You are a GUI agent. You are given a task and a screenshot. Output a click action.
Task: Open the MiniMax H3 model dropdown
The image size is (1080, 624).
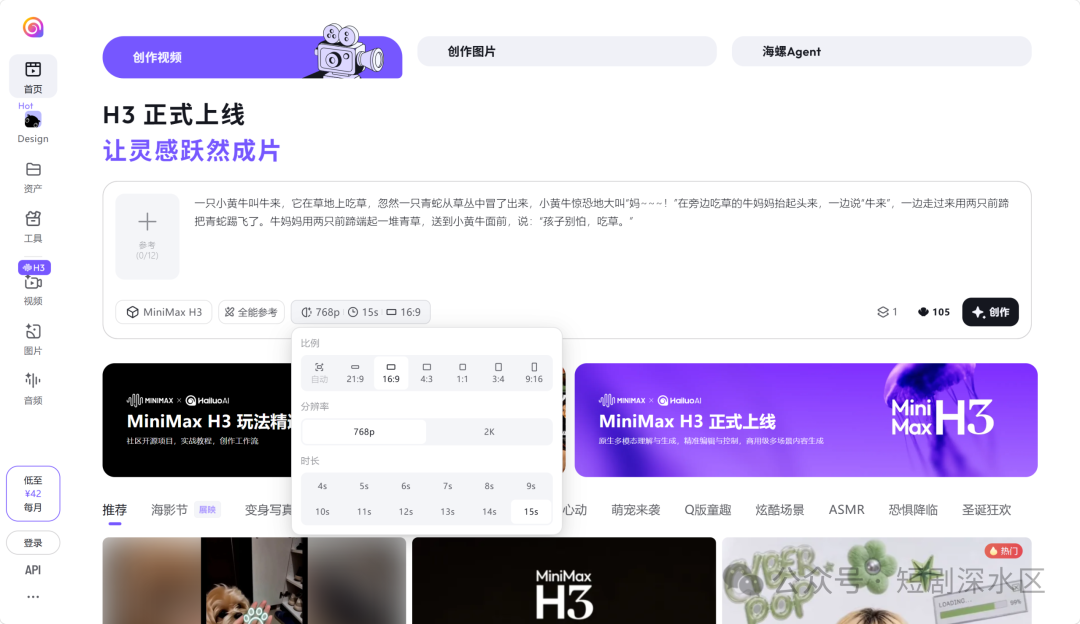[164, 312]
